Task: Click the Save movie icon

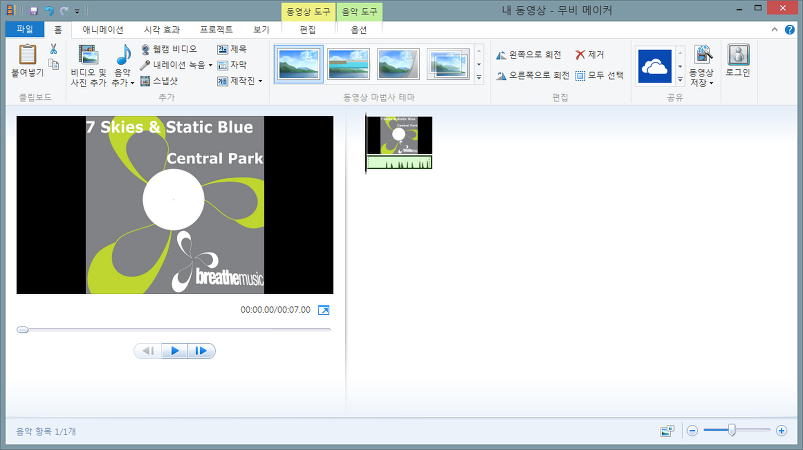Action: tap(703, 54)
